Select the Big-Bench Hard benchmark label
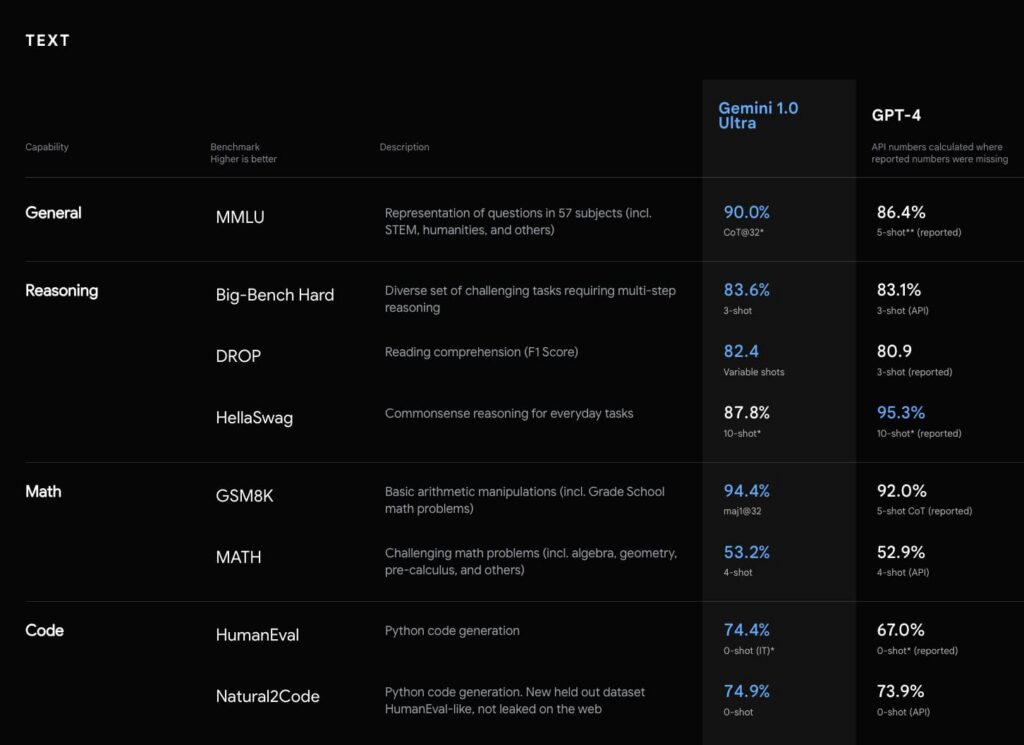Viewport: 1024px width, 745px height. coord(275,295)
